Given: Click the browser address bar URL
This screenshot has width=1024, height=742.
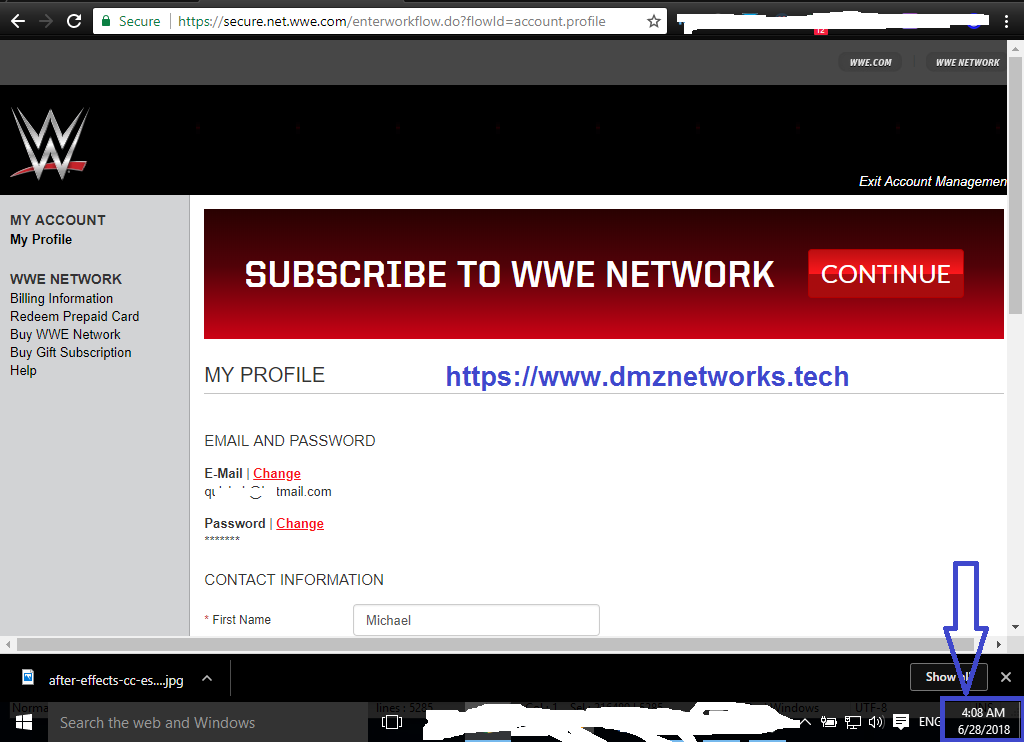Looking at the screenshot, I should (x=392, y=21).
